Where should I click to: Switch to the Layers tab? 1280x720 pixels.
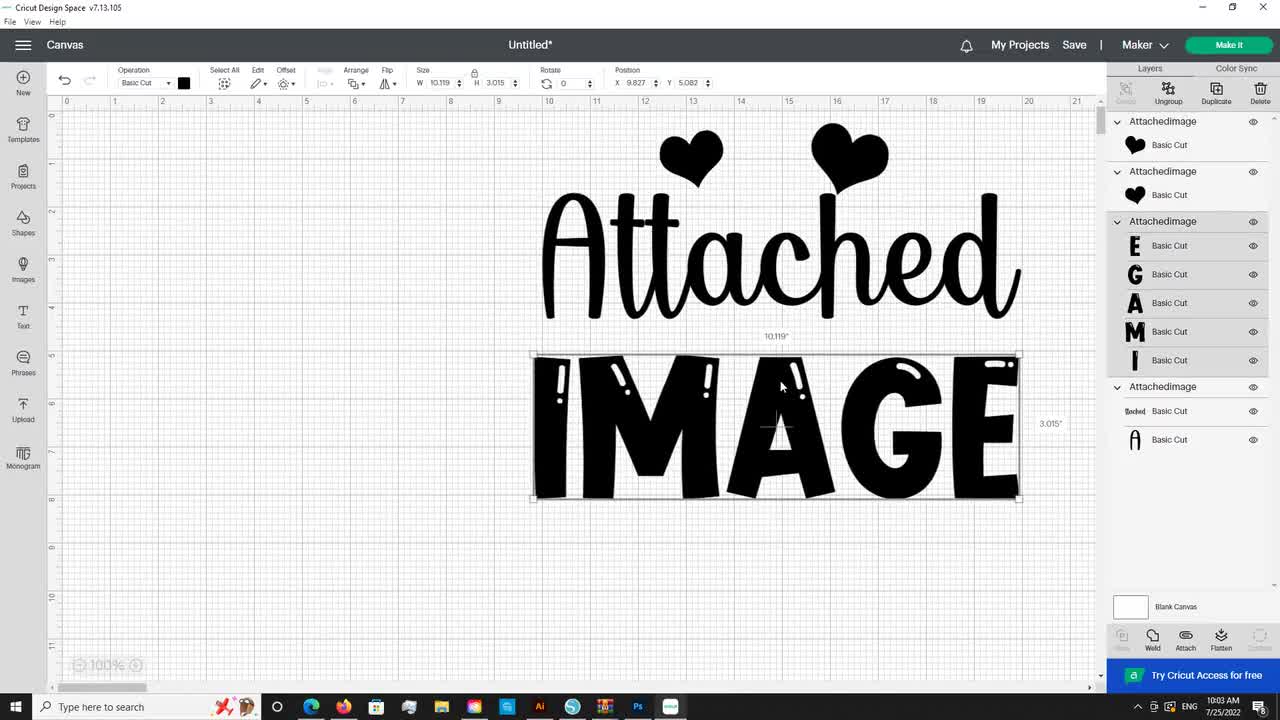[1150, 68]
